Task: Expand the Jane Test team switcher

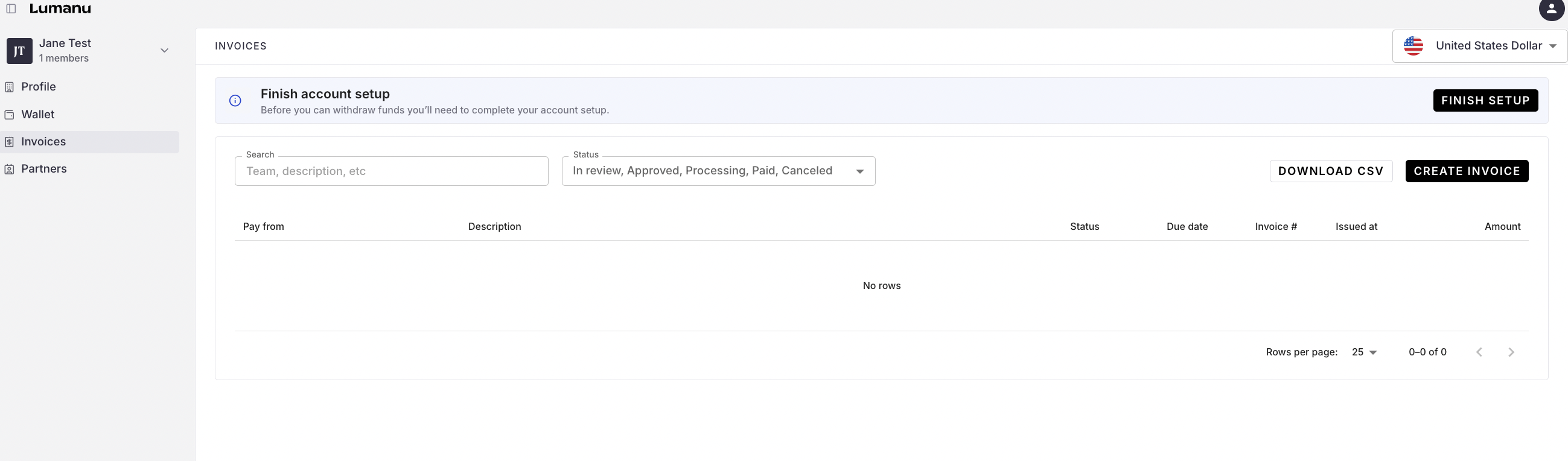Action: [164, 51]
